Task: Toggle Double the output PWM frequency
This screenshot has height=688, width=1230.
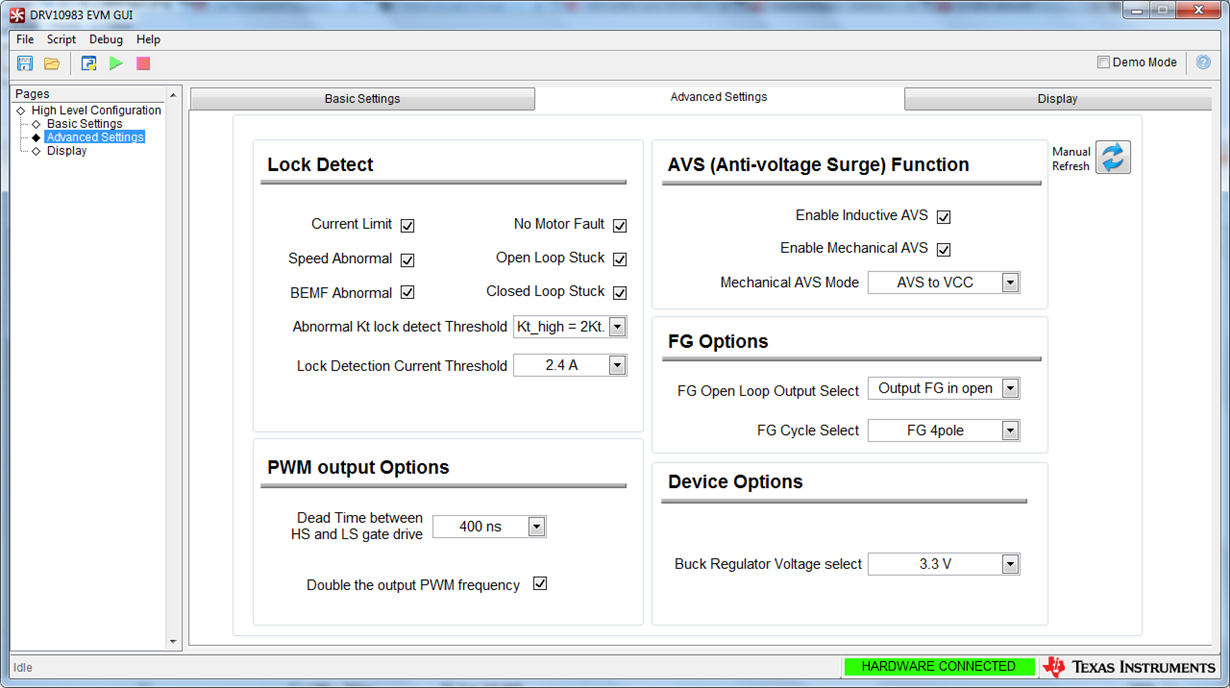Action: (540, 584)
